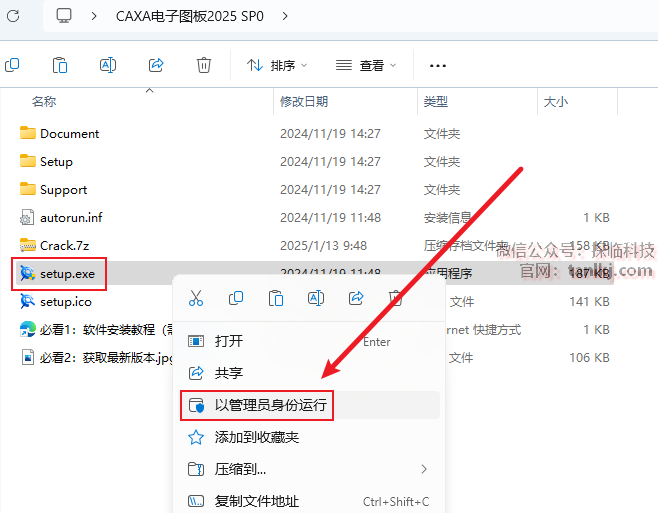
Task: Choose 共享 in context menu
Action: pyautogui.click(x=310, y=373)
